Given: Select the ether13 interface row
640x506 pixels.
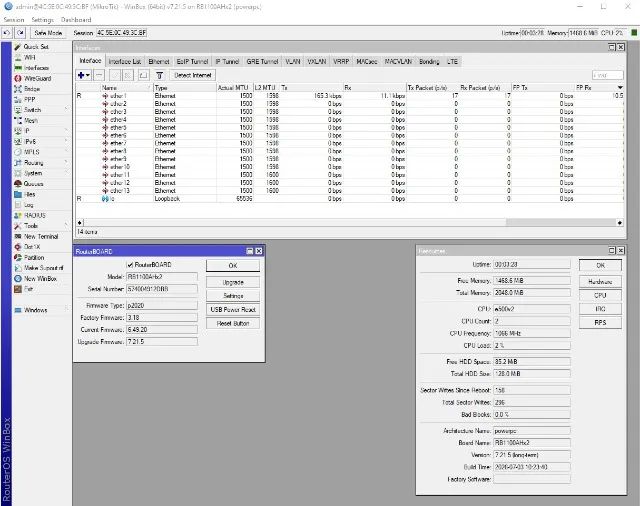Looking at the screenshot, I should click(x=349, y=191).
